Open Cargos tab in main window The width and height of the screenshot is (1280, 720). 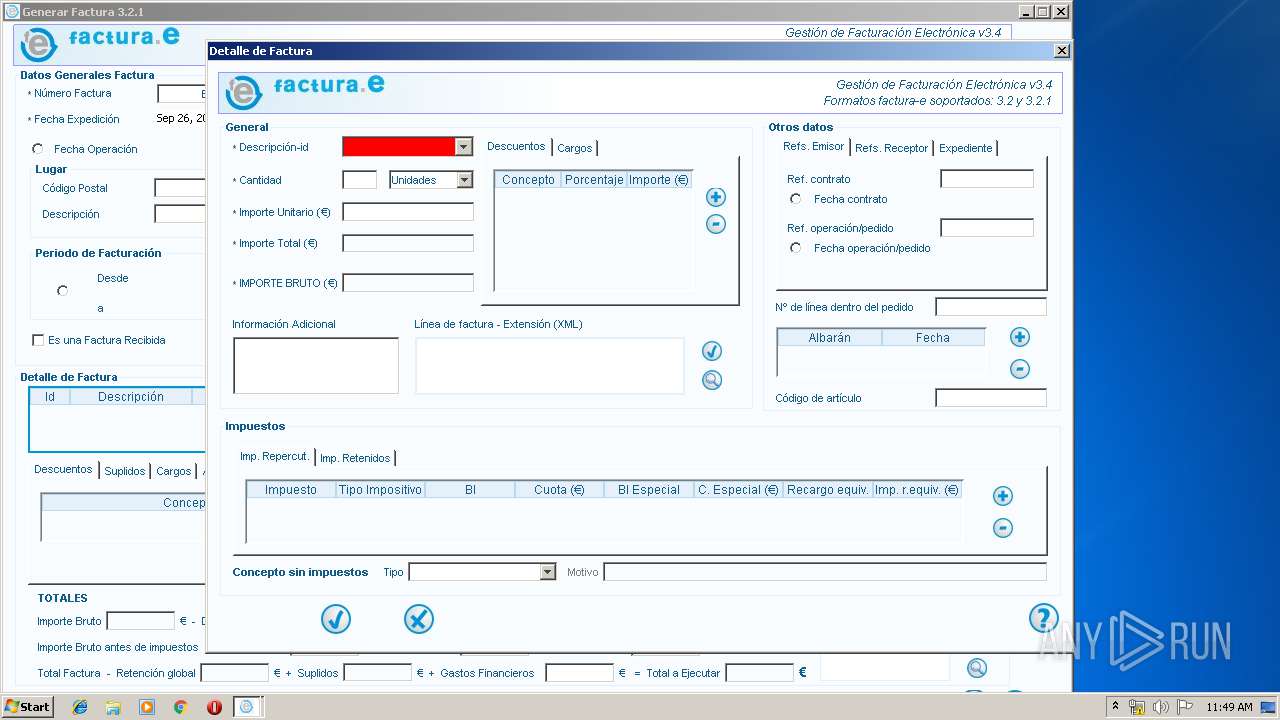[174, 471]
